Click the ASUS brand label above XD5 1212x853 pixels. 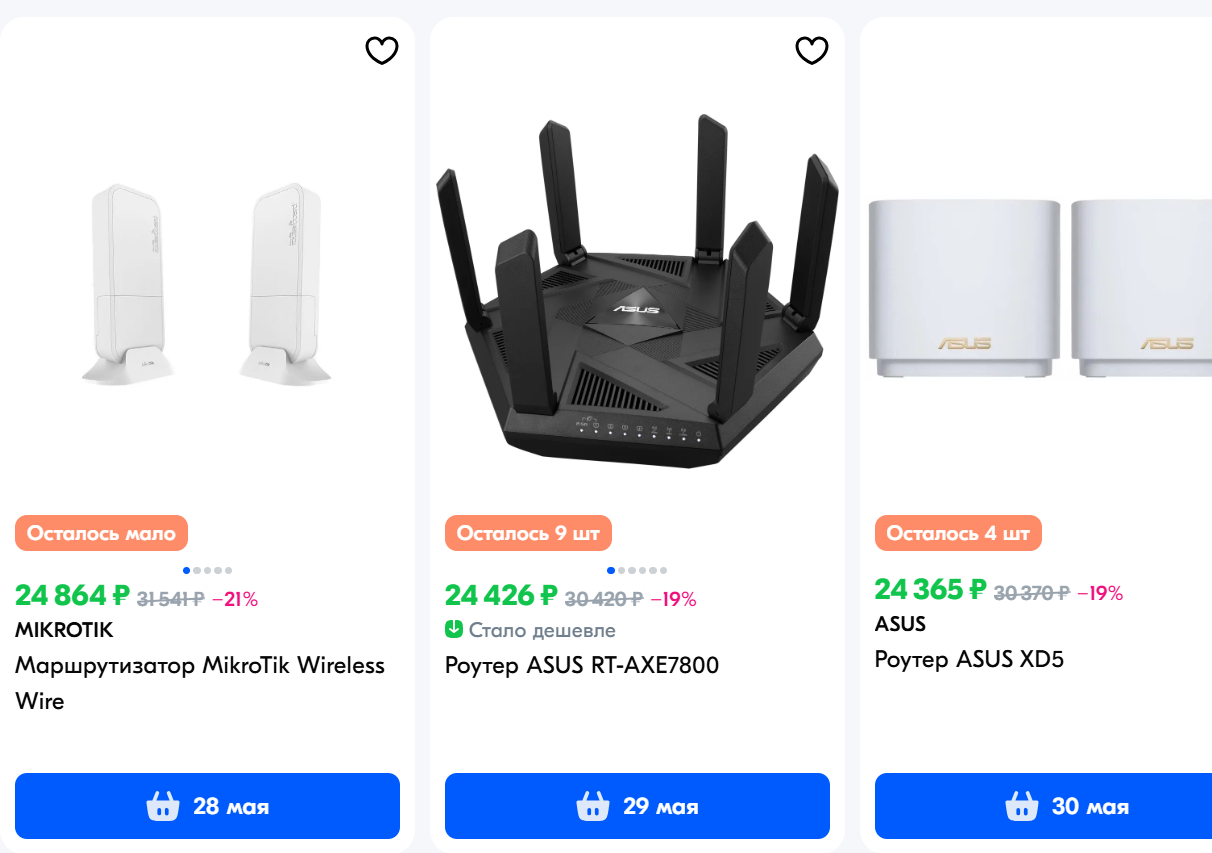pos(900,624)
